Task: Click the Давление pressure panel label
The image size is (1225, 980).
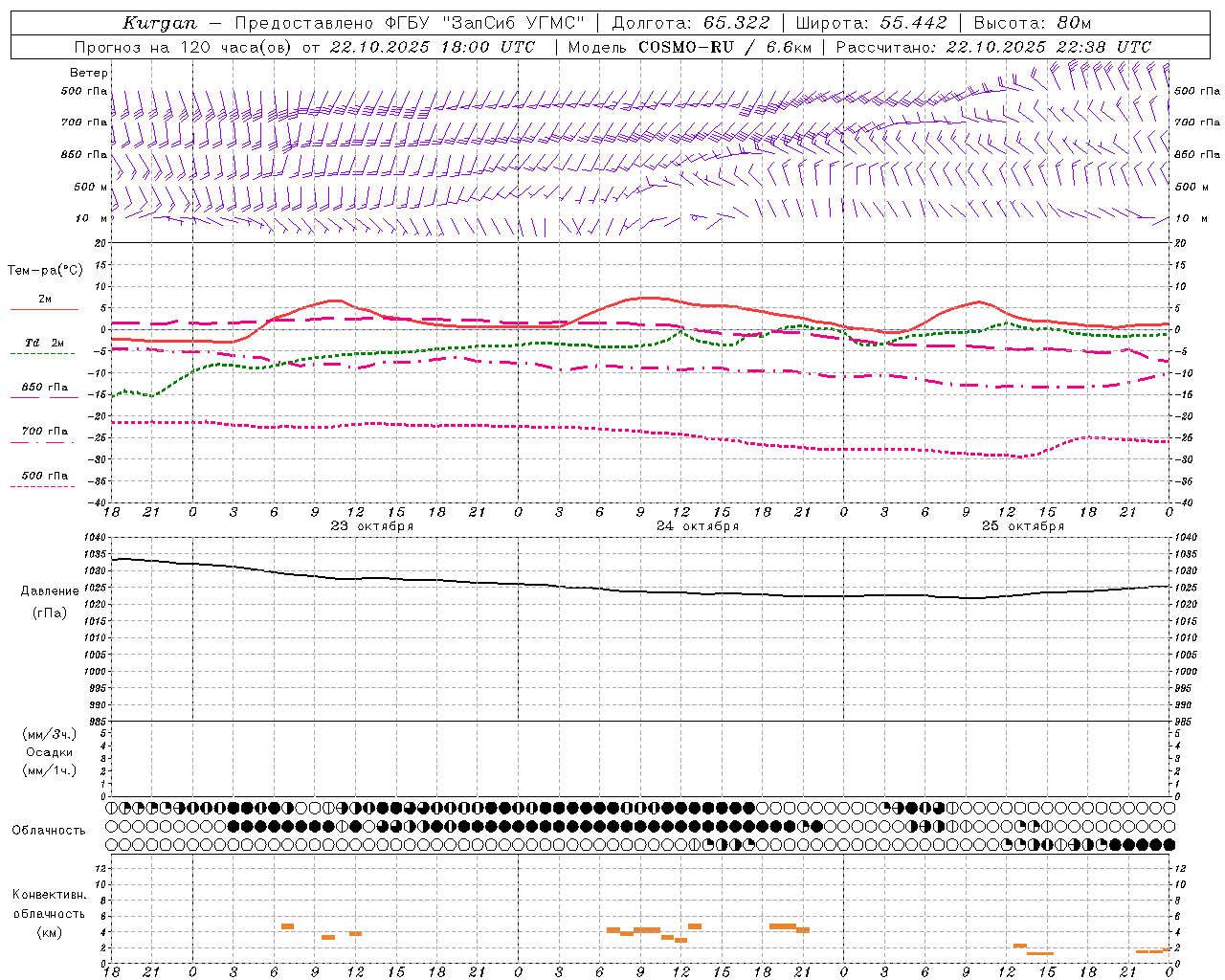Action: coord(50,591)
